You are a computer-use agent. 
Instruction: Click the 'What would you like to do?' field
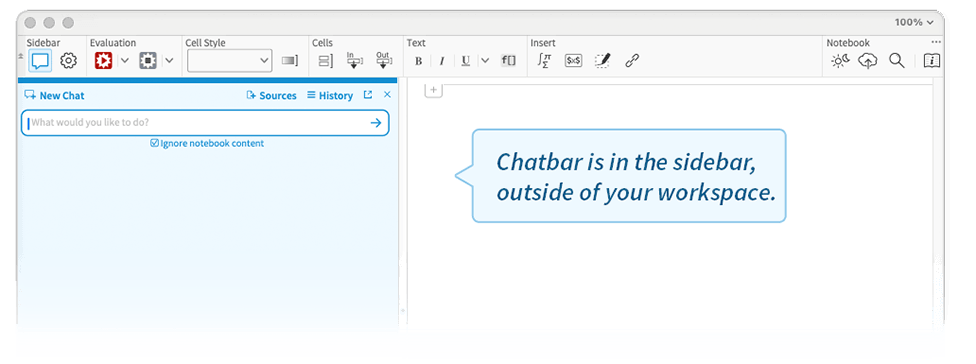(205, 123)
